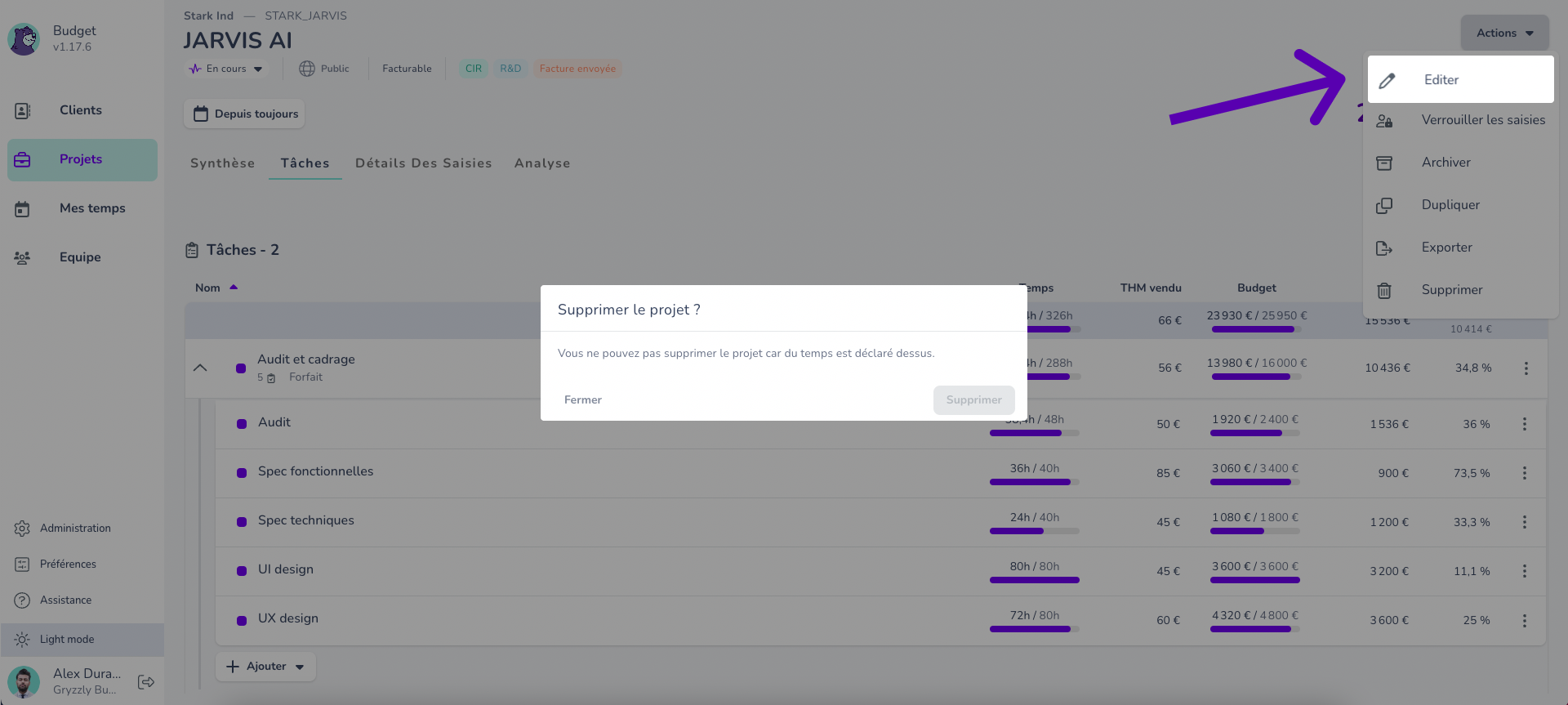Click Alex Dura's avatar photo
Viewport: 1568px width, 705px height.
24,682
